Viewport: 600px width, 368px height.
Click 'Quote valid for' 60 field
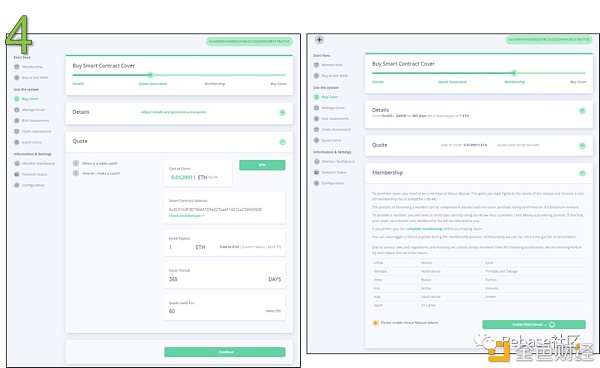225,308
